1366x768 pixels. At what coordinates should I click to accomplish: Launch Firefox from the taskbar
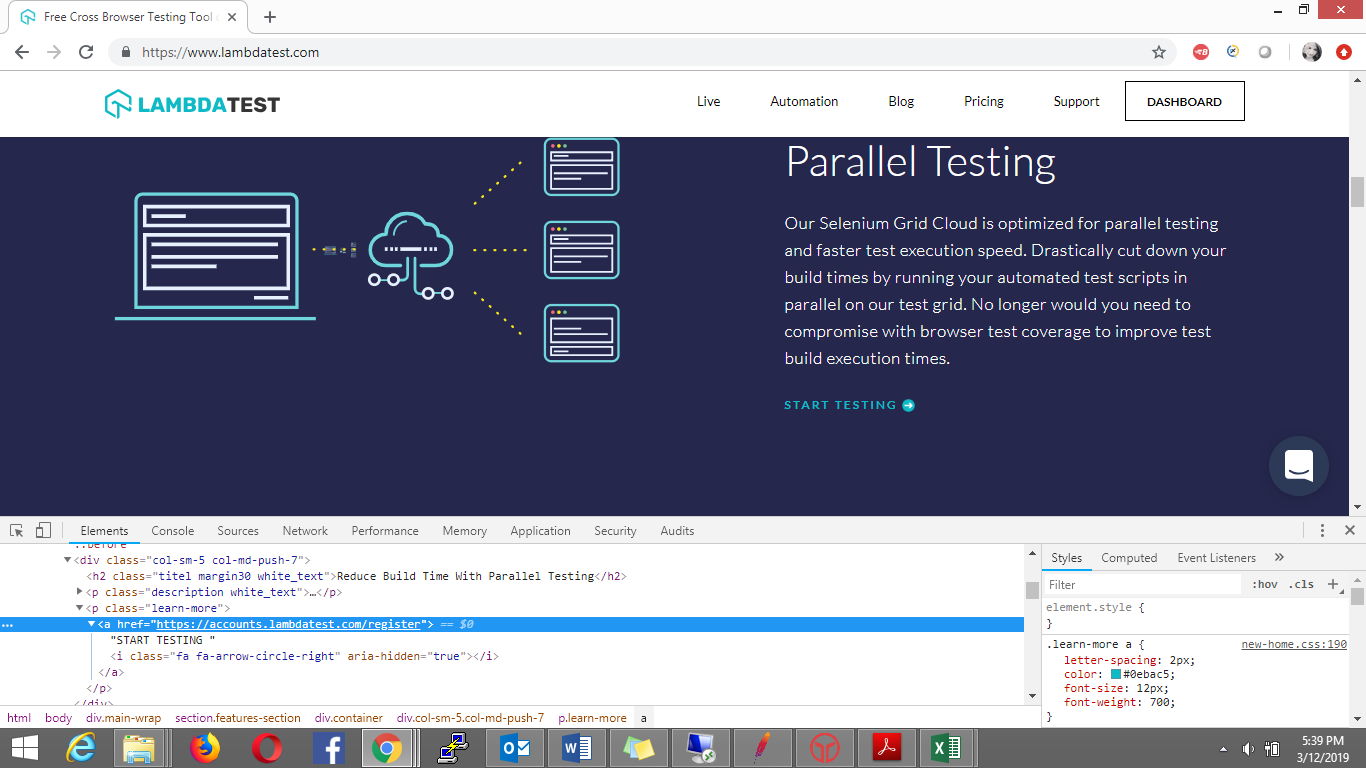pyautogui.click(x=205, y=748)
